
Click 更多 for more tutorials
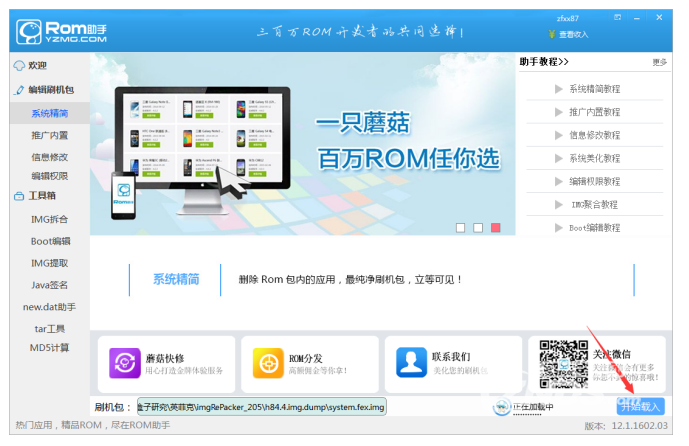[660, 62]
